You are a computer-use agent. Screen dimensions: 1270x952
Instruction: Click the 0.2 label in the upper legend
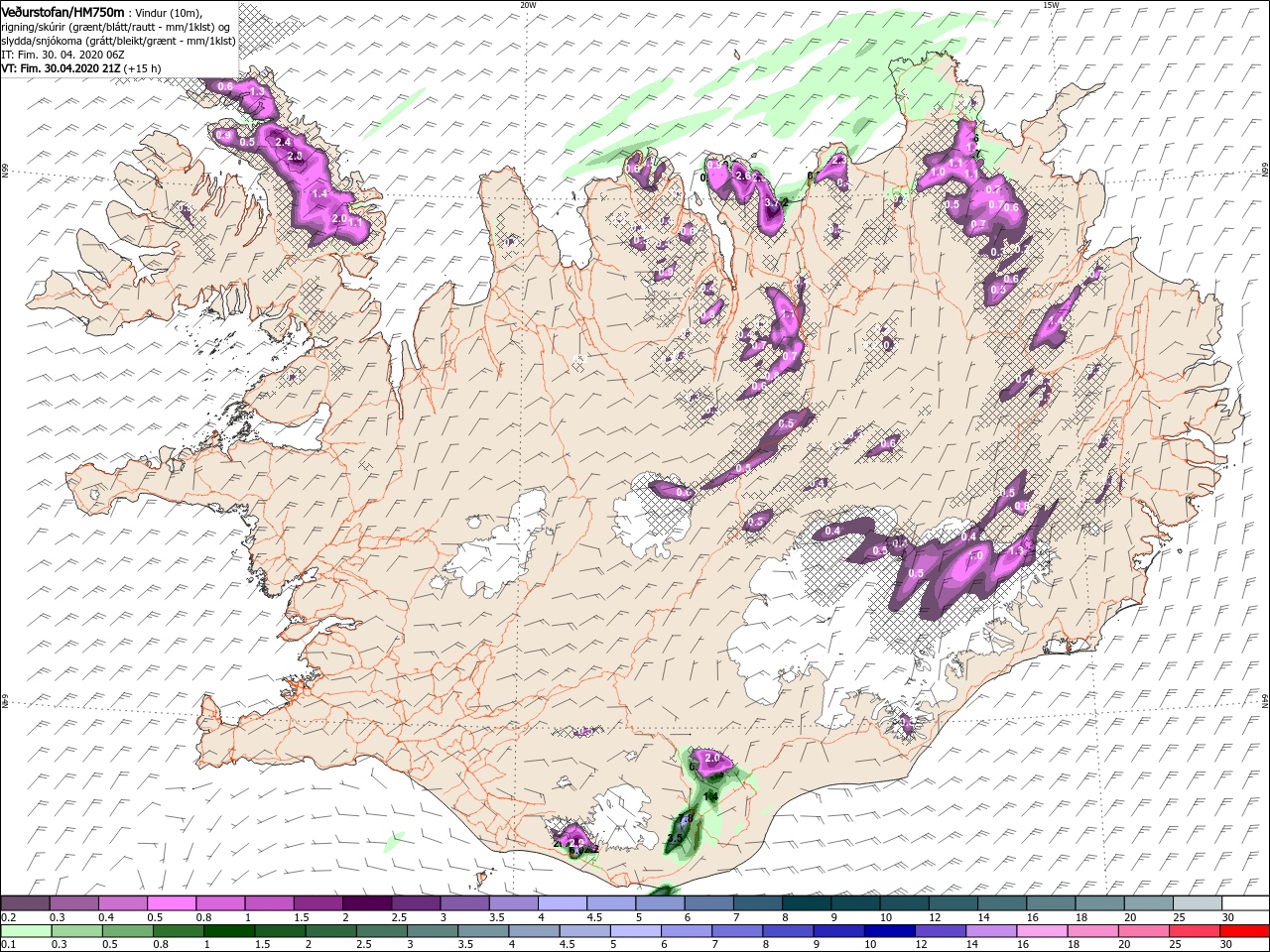9,917
